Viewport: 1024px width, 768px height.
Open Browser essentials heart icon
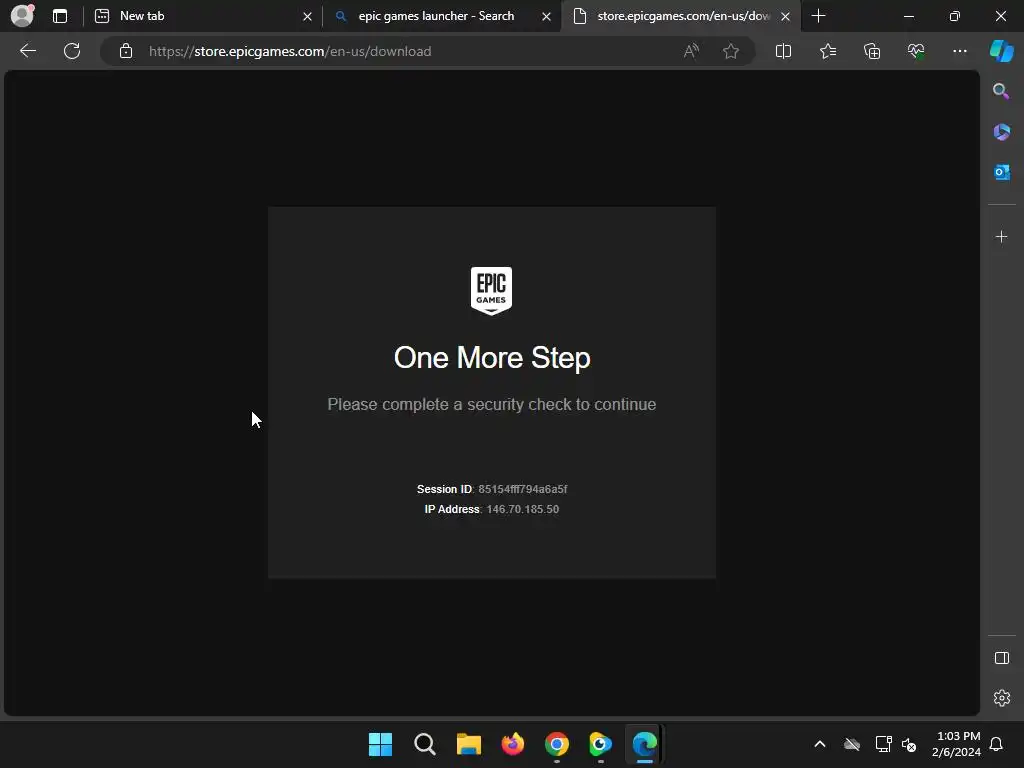[916, 51]
